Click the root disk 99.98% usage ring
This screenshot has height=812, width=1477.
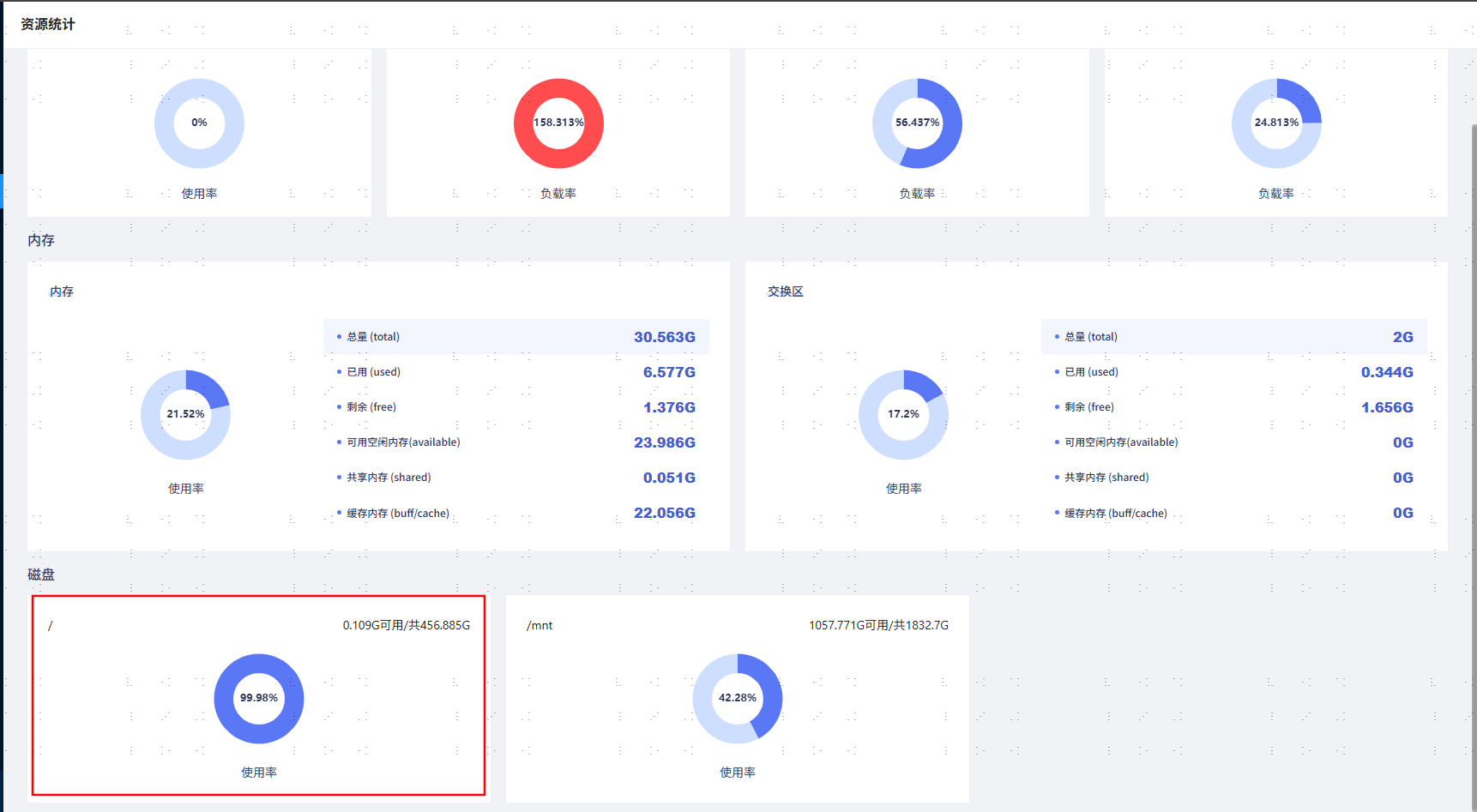pos(259,699)
